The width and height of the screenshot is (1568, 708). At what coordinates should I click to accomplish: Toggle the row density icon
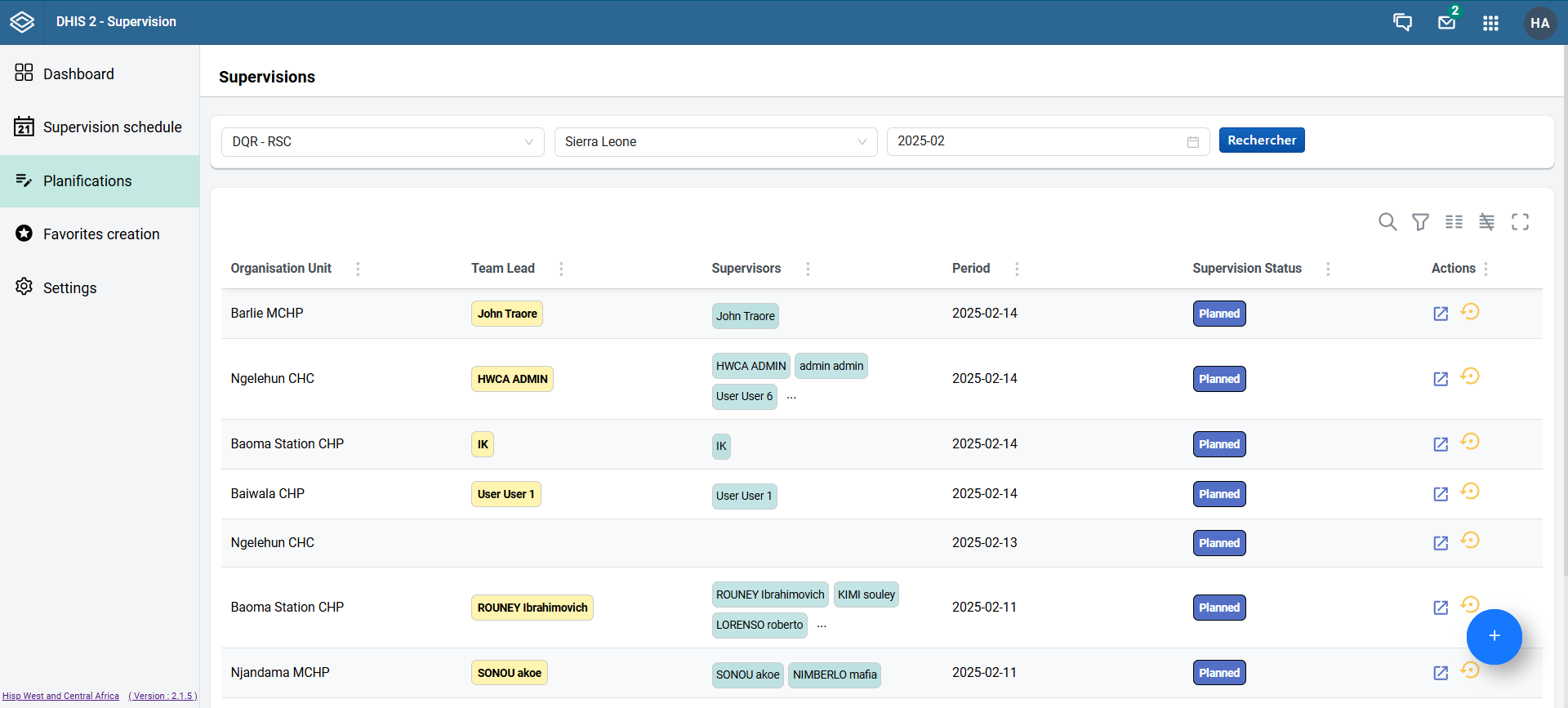(1486, 221)
